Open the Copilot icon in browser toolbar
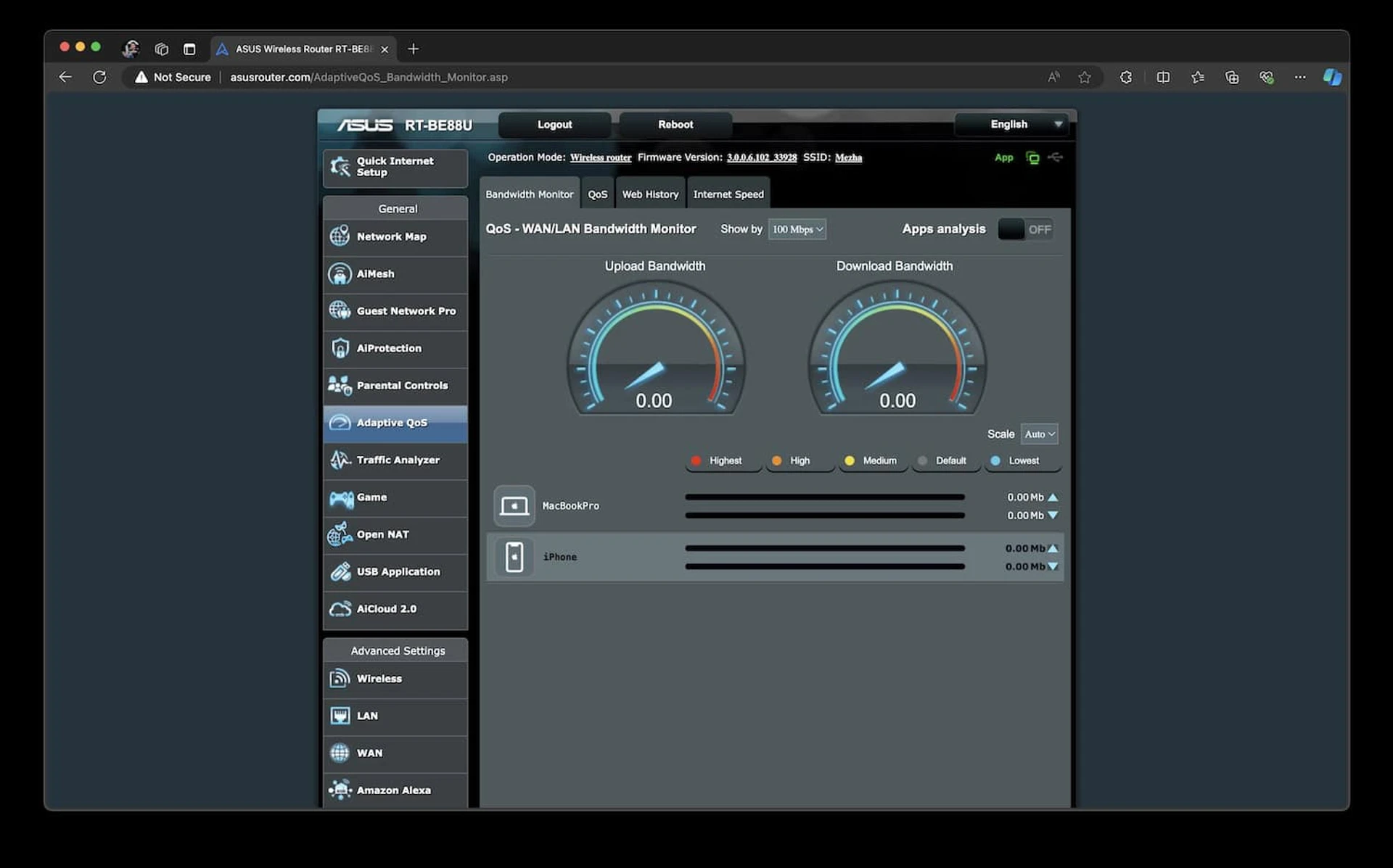 coord(1332,77)
